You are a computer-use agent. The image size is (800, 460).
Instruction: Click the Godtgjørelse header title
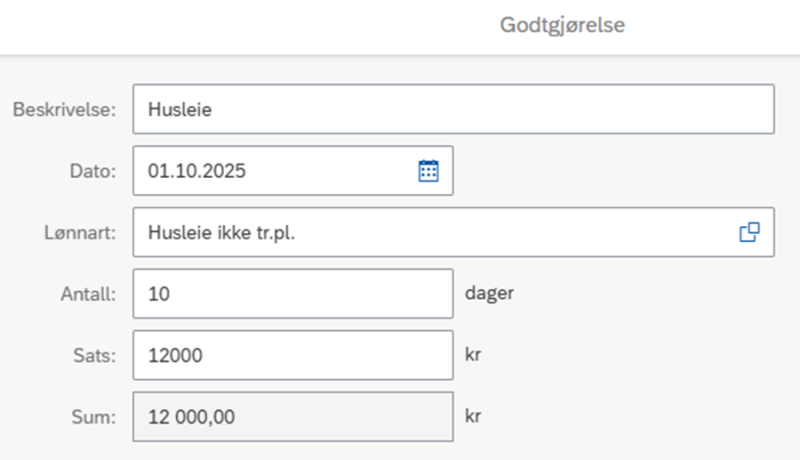pos(562,25)
